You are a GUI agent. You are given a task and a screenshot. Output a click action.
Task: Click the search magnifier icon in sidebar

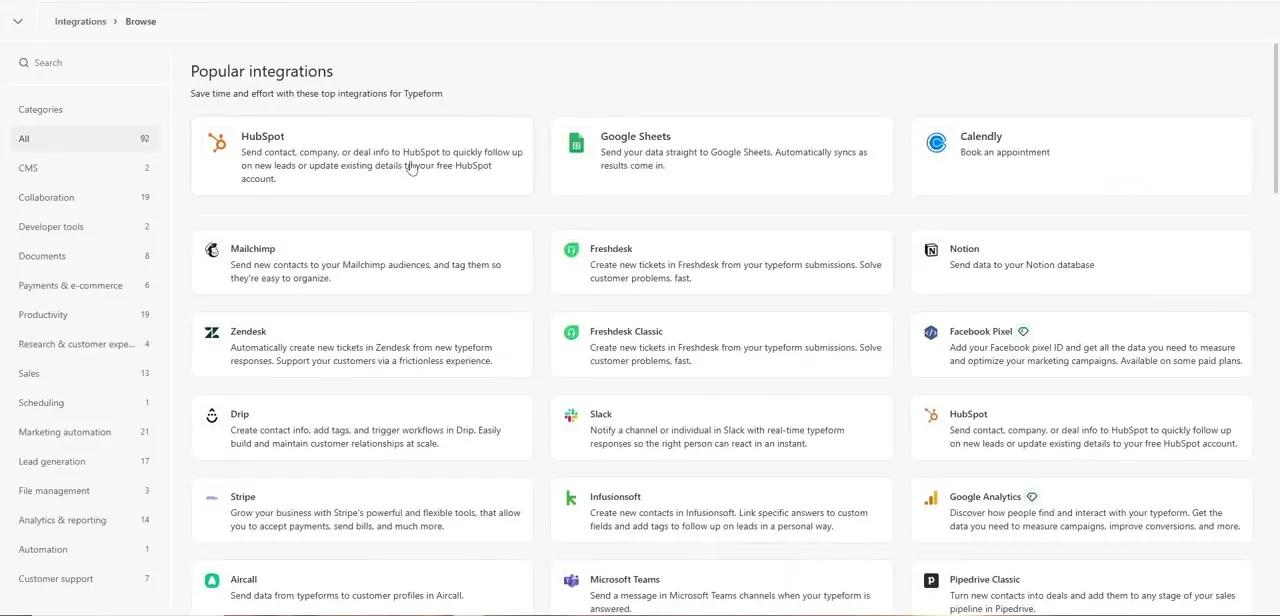24,62
